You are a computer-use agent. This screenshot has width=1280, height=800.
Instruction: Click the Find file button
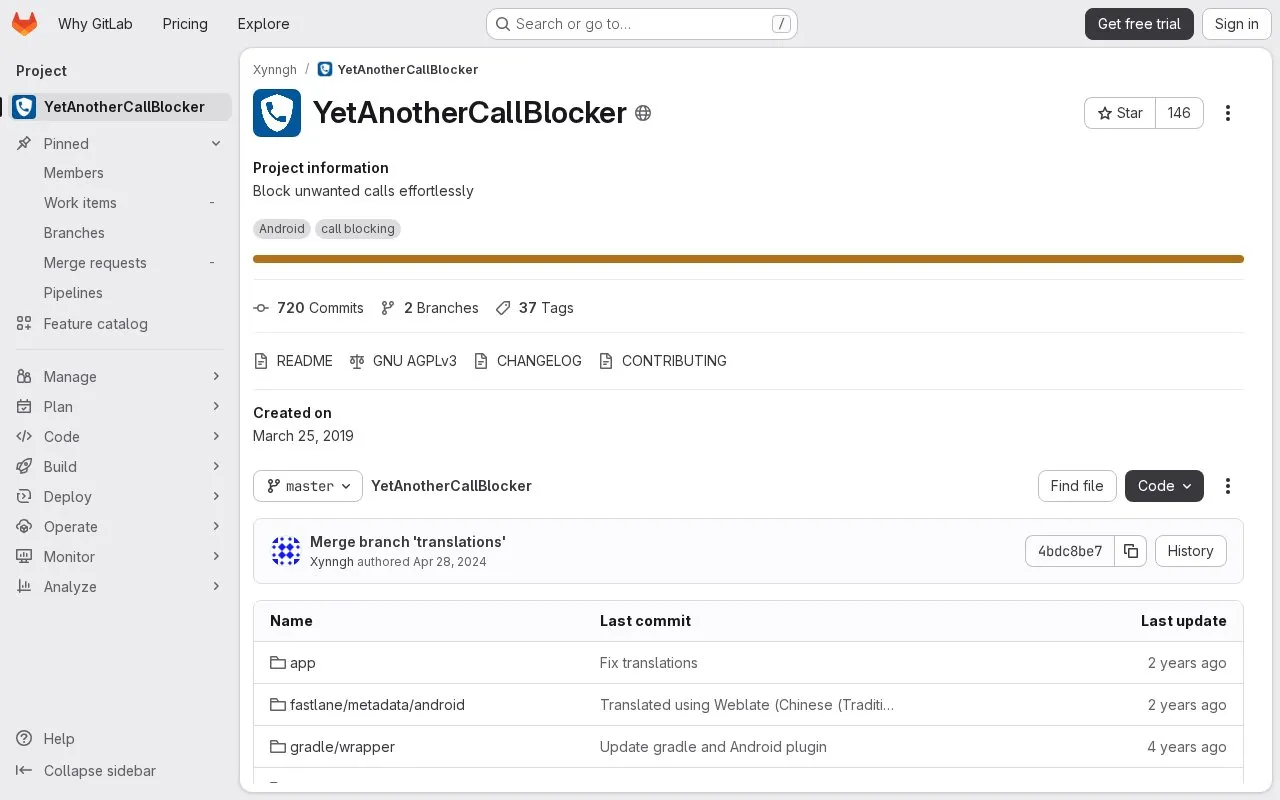1077,486
